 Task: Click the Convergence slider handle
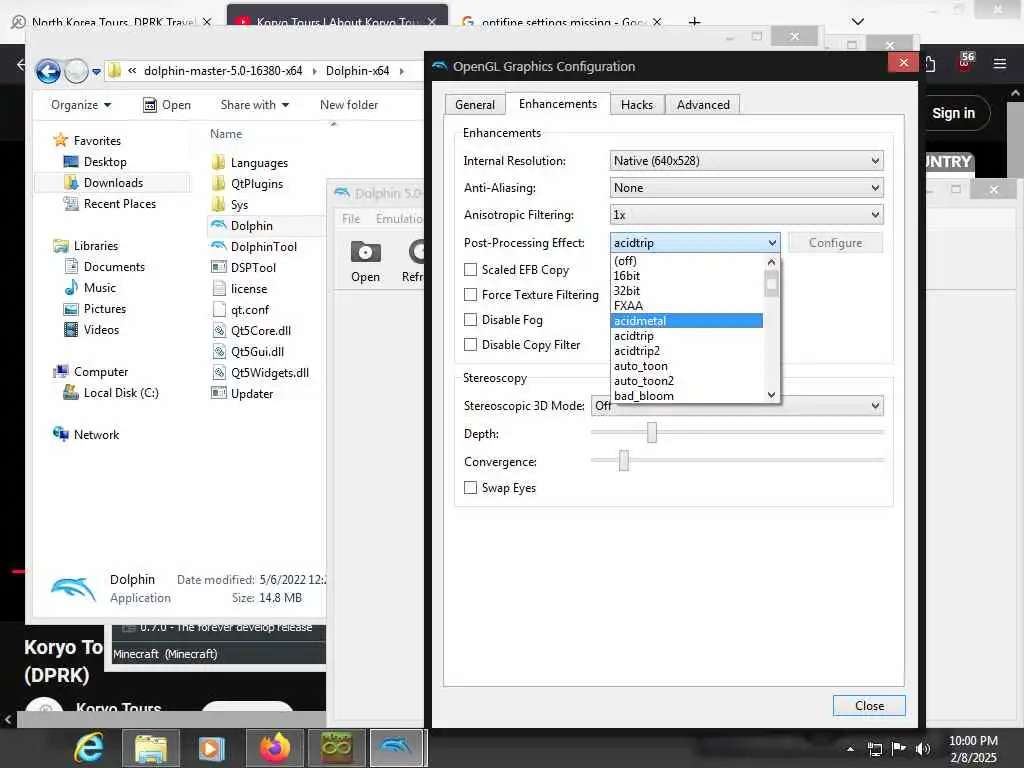tap(624, 460)
